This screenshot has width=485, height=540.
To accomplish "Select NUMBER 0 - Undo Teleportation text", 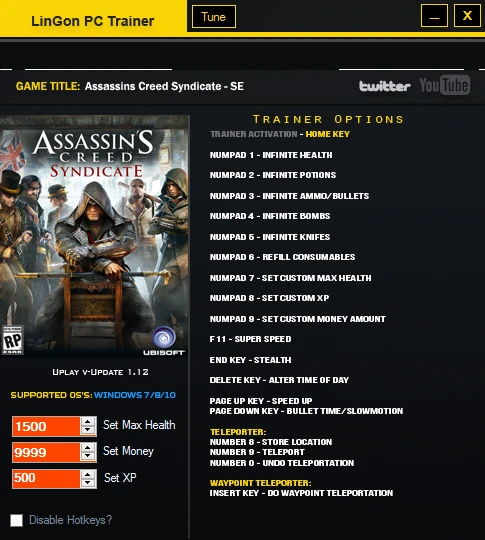I will (x=282, y=463).
